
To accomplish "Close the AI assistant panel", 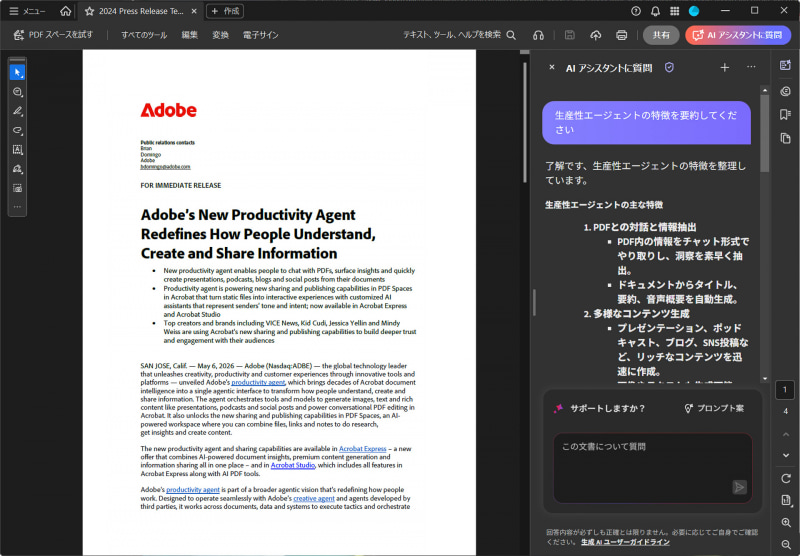I will (552, 67).
